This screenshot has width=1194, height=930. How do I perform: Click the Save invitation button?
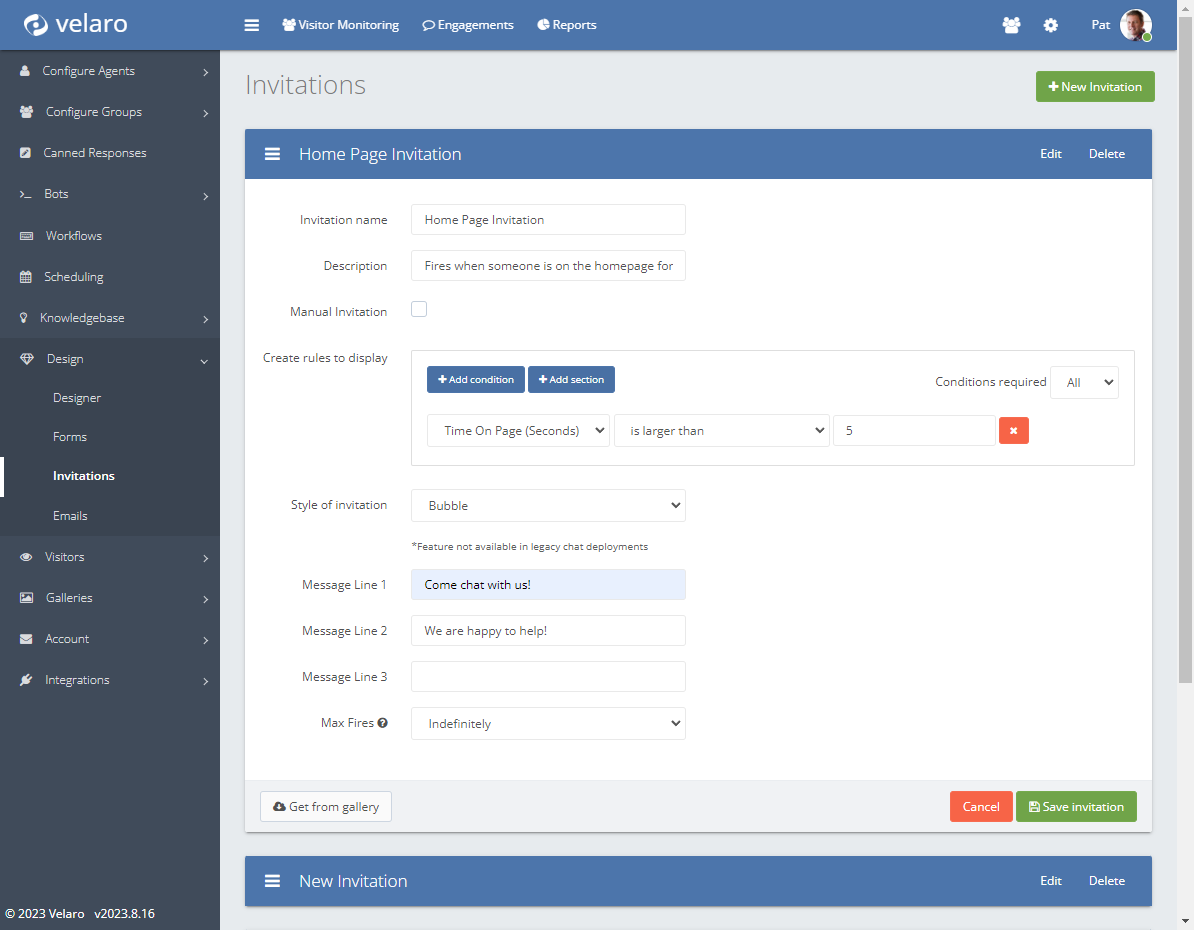pyautogui.click(x=1076, y=807)
